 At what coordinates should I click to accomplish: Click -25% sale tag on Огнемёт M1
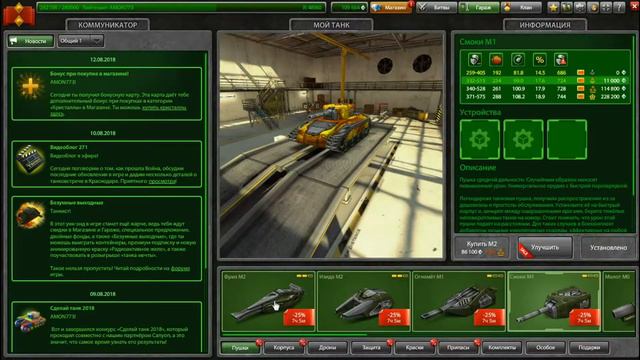click(489, 318)
